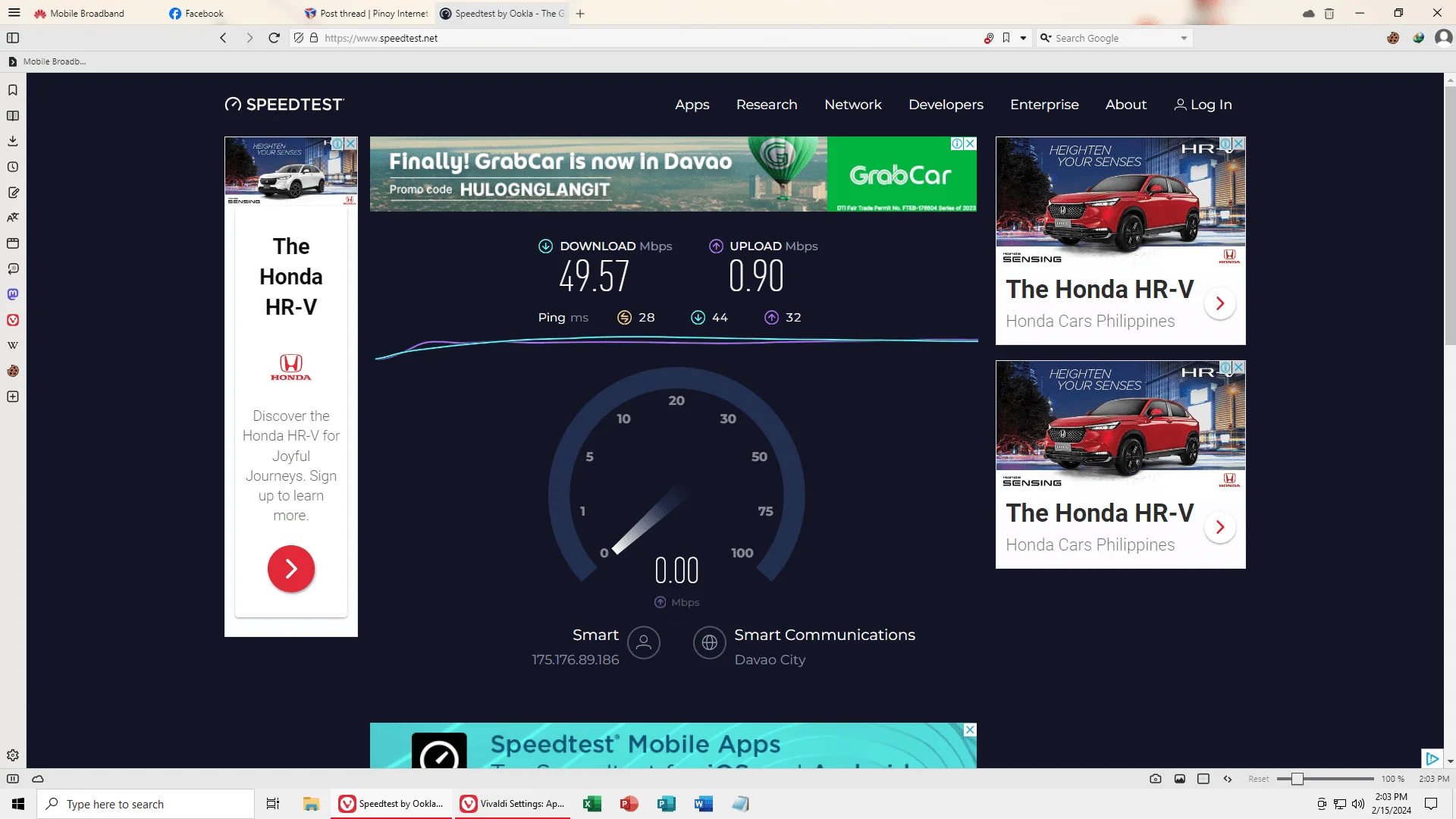Screen dimensions: 1456x819
Task: Toggle the side panel from address bar
Action: pyautogui.click(x=13, y=38)
